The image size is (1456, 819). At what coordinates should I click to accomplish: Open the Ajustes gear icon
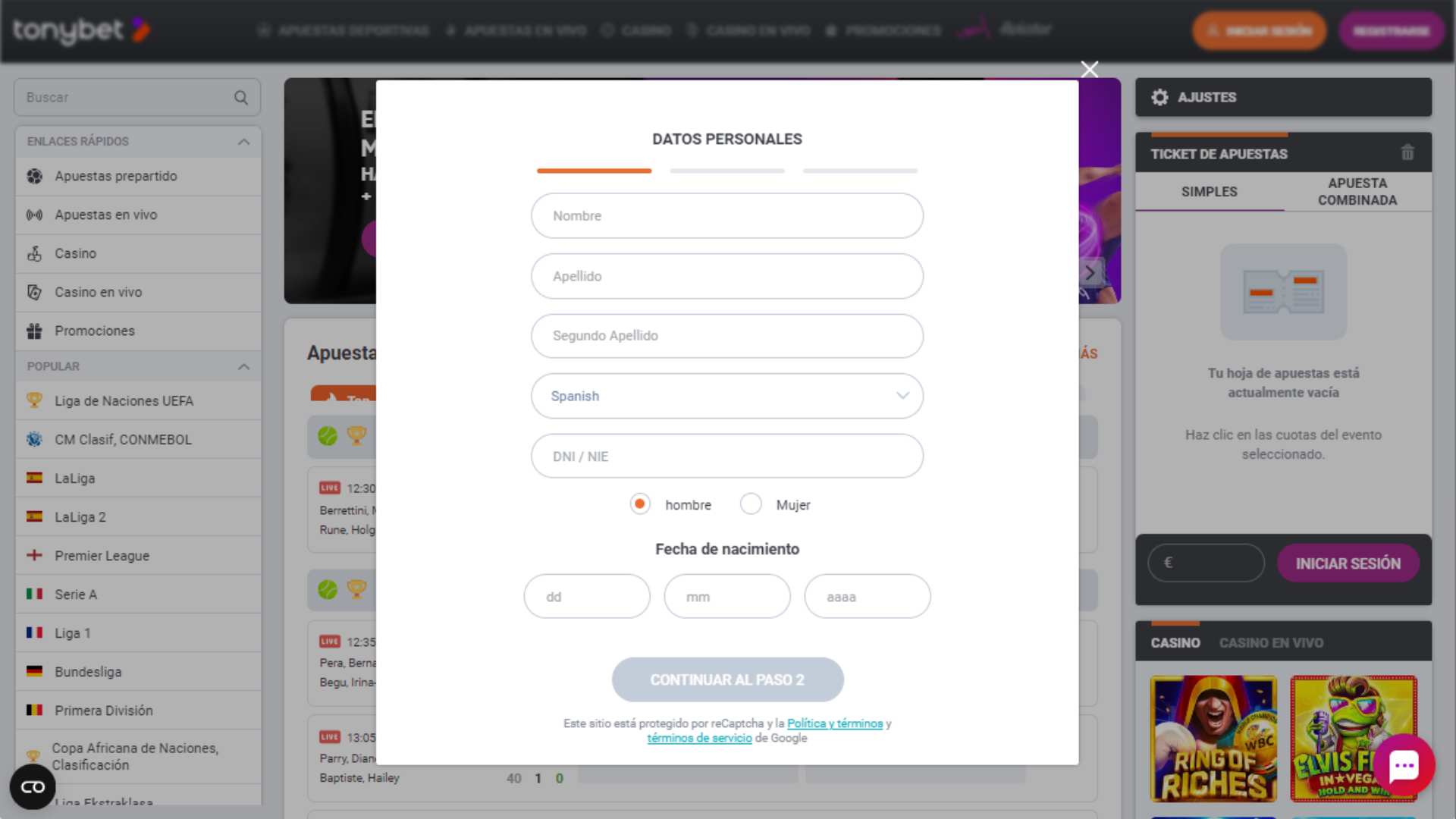[x=1159, y=97]
